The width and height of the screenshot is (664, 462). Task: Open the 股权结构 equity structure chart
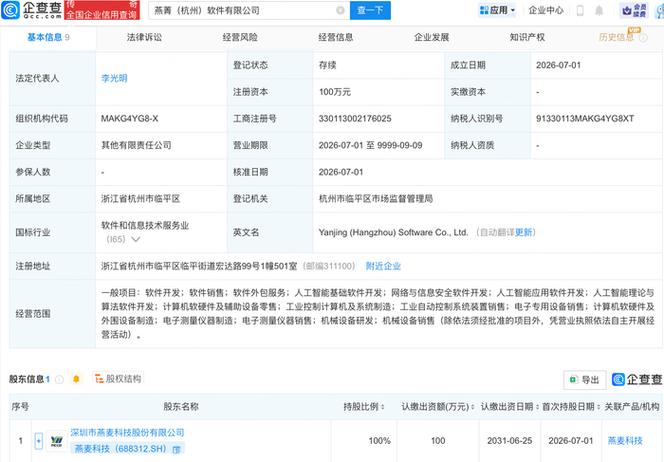coord(118,379)
